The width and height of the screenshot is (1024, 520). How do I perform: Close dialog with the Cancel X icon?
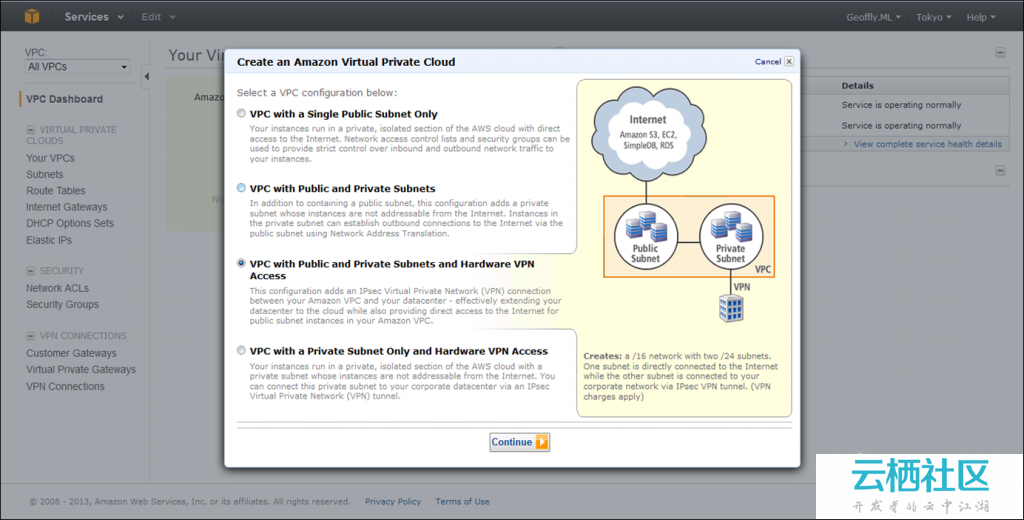[789, 62]
